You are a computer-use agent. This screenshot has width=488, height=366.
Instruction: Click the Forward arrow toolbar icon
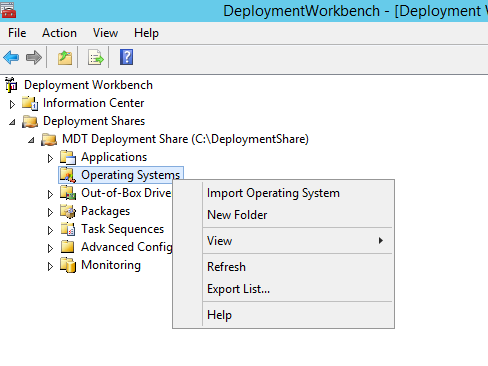34,57
